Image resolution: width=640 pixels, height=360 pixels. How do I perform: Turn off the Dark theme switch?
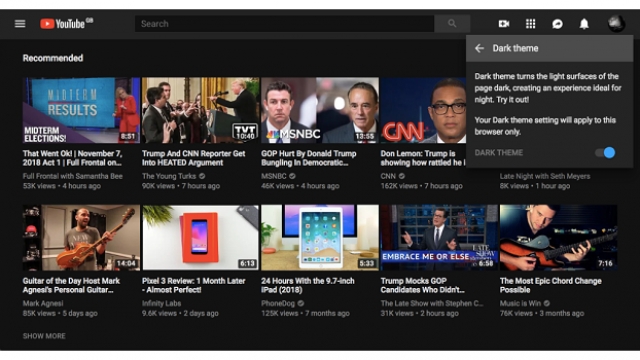point(605,153)
